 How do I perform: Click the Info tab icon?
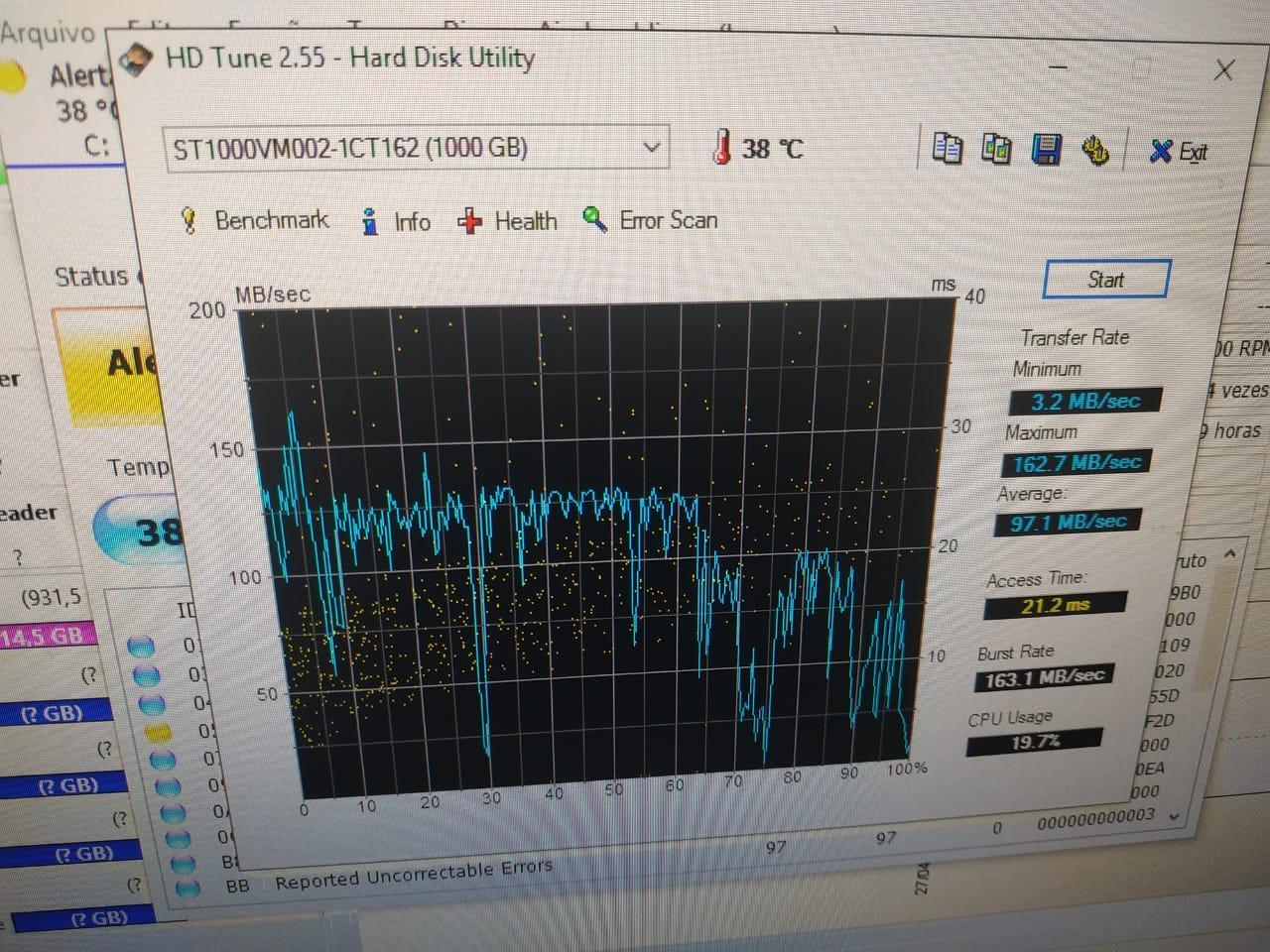coord(370,221)
